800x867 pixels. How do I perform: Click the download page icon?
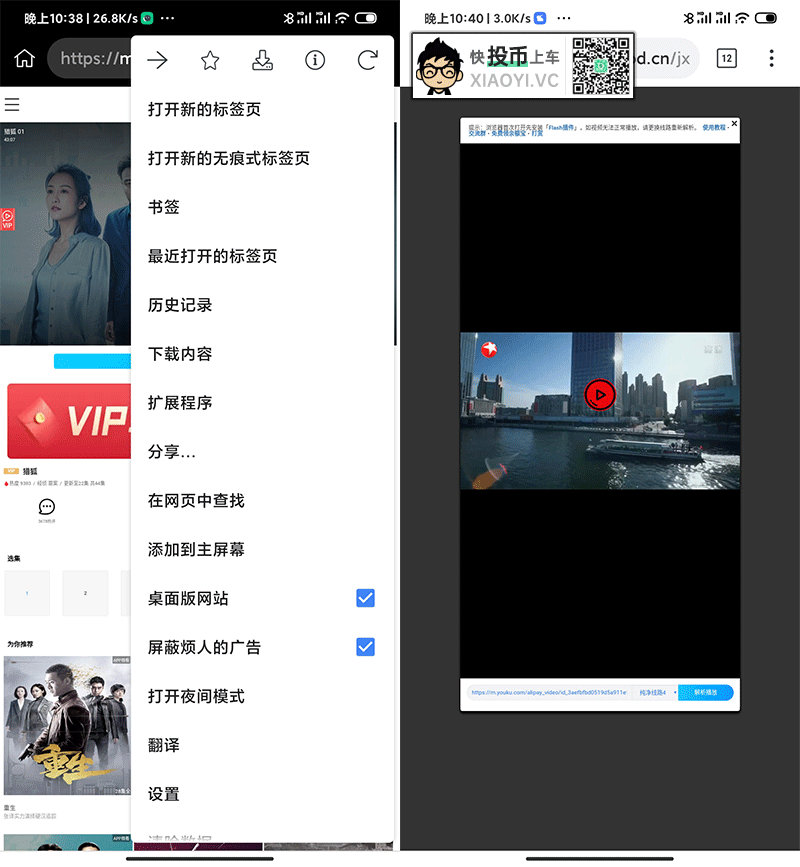262,61
